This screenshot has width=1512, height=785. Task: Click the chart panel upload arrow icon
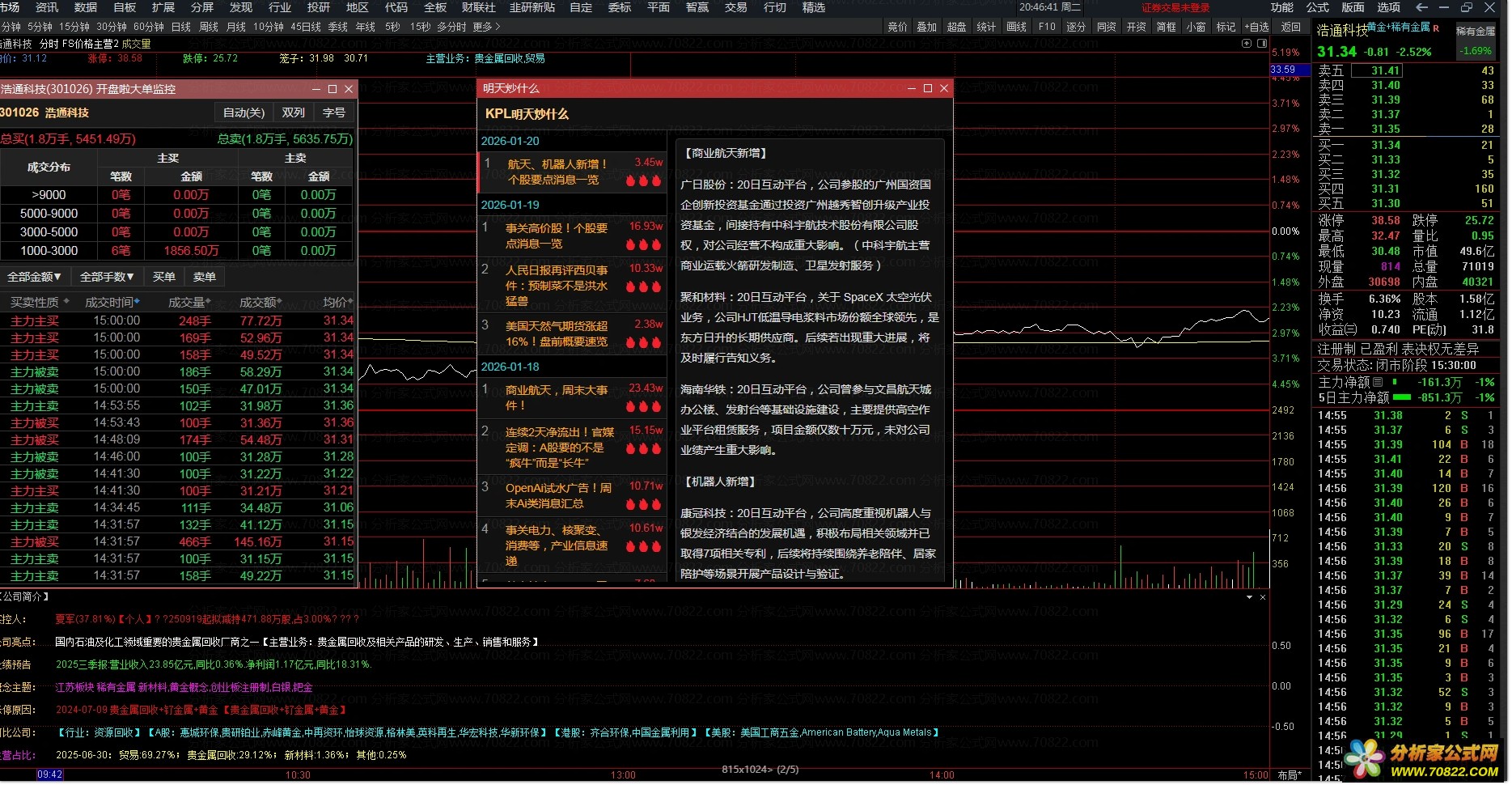click(x=1247, y=44)
